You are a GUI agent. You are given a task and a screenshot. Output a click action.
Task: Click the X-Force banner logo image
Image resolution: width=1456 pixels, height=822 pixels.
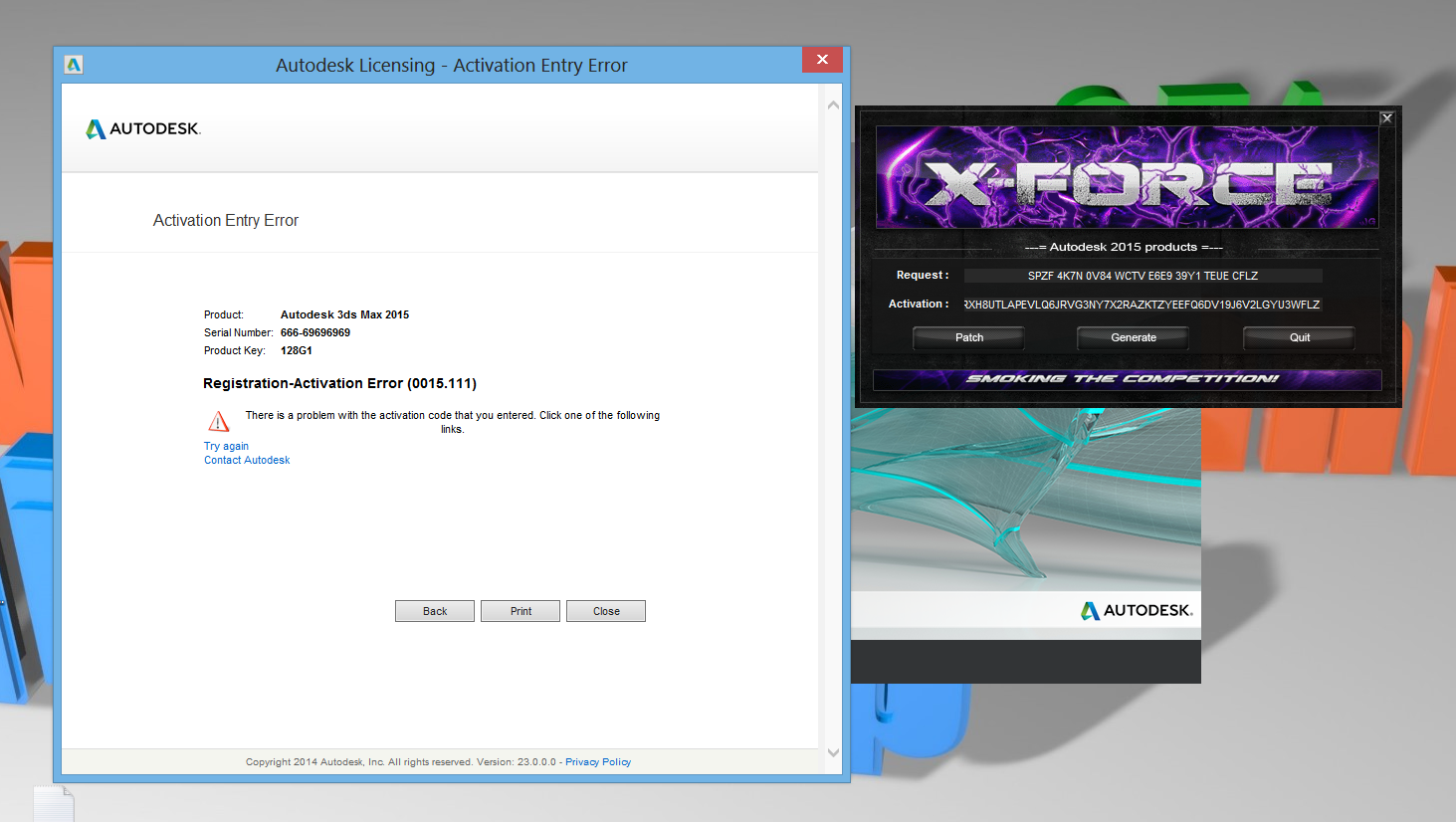point(1127,177)
